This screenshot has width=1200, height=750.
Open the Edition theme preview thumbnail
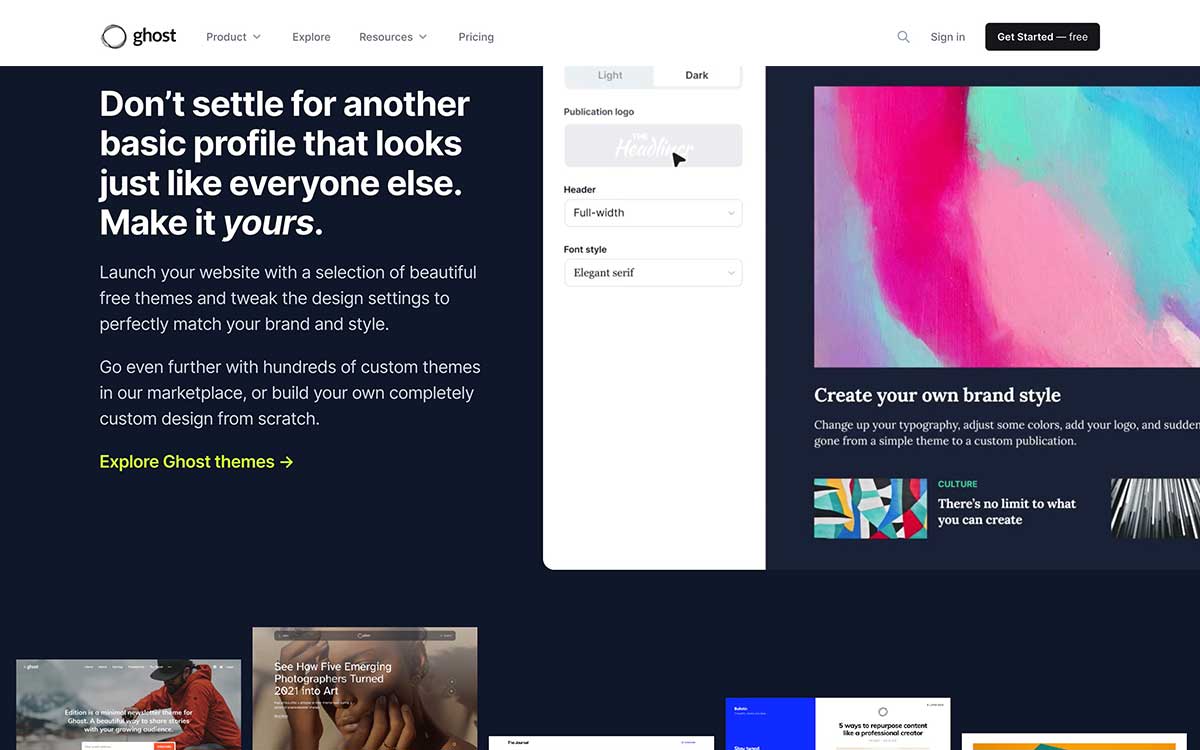coord(129,705)
